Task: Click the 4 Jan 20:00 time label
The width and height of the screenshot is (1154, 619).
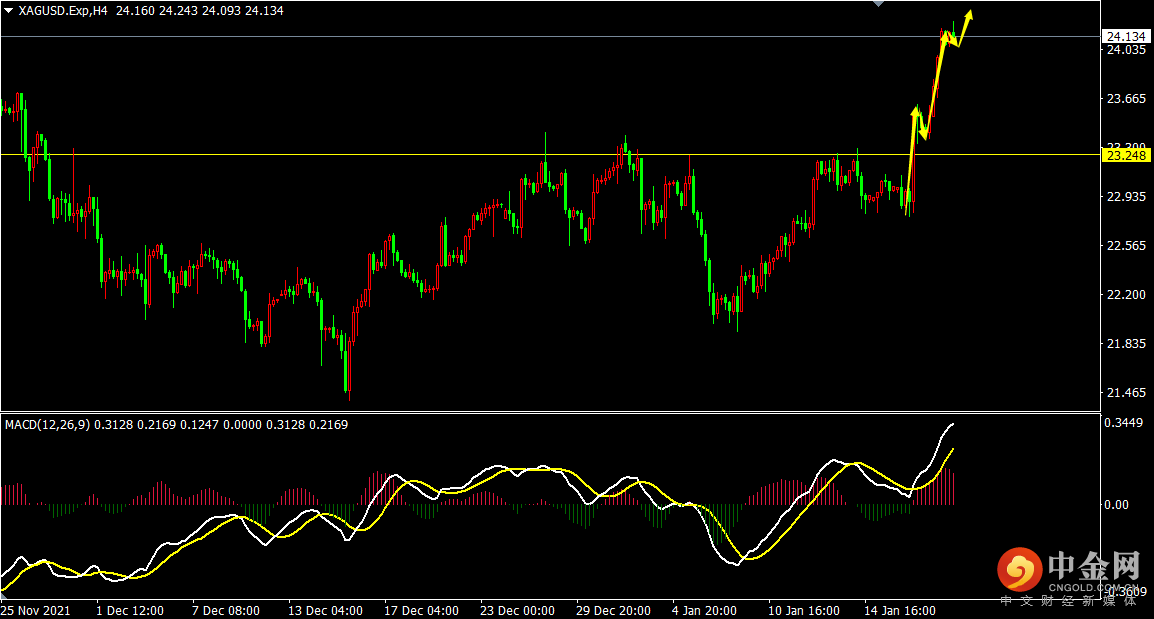Action: [x=705, y=610]
